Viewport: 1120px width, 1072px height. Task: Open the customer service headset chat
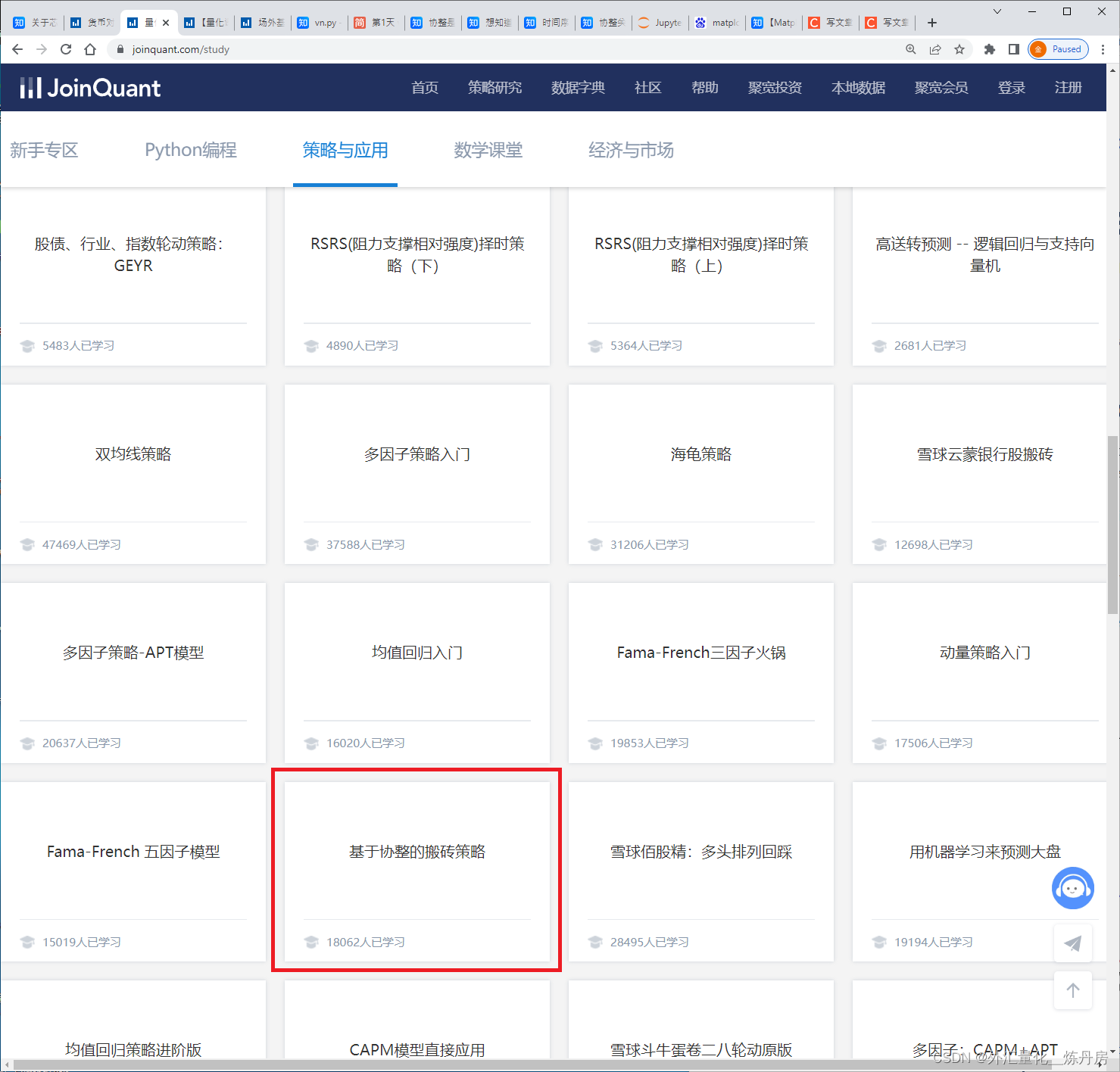click(x=1072, y=888)
